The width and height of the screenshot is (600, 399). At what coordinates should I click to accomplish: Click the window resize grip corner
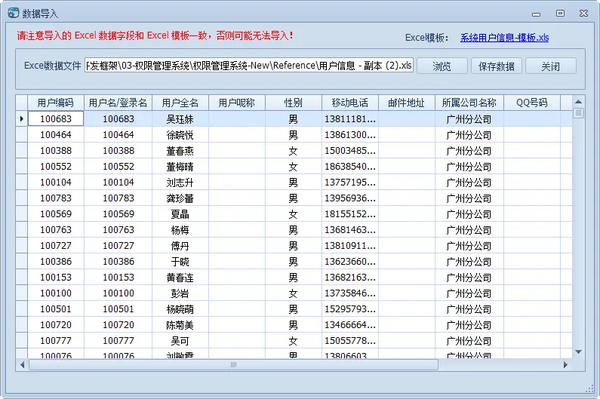point(590,389)
